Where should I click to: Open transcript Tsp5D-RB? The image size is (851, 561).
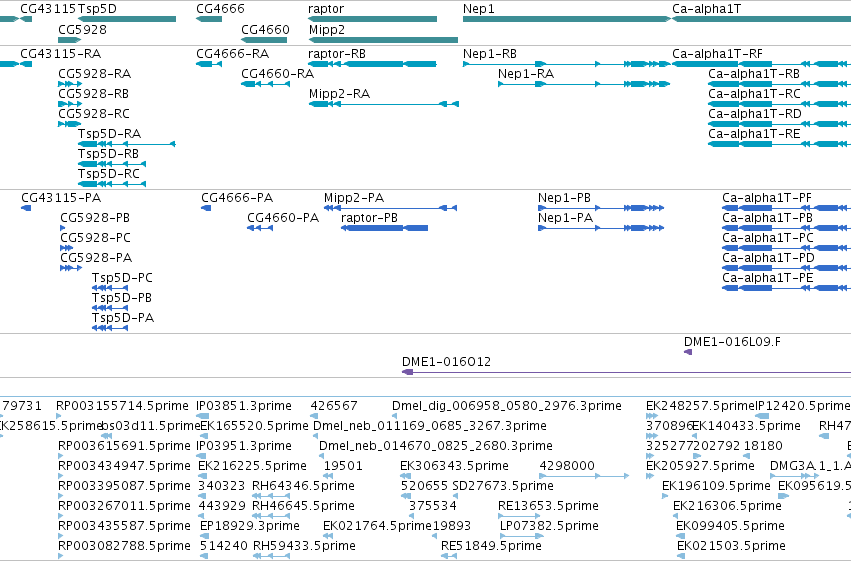pyautogui.click(x=108, y=154)
